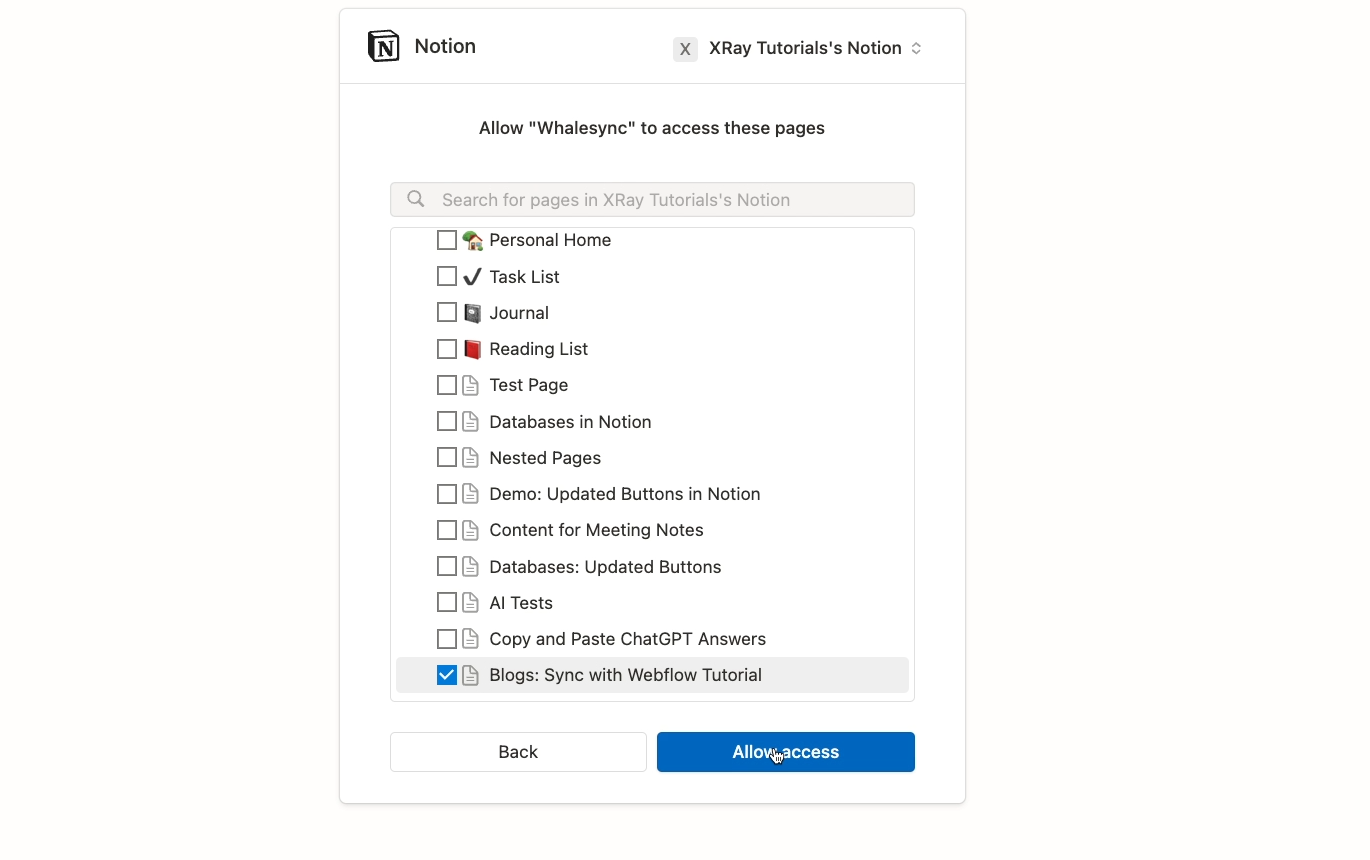Viewport: 1370px width, 860px height.
Task: Click the red book icon beside Reading List
Action: 472,349
